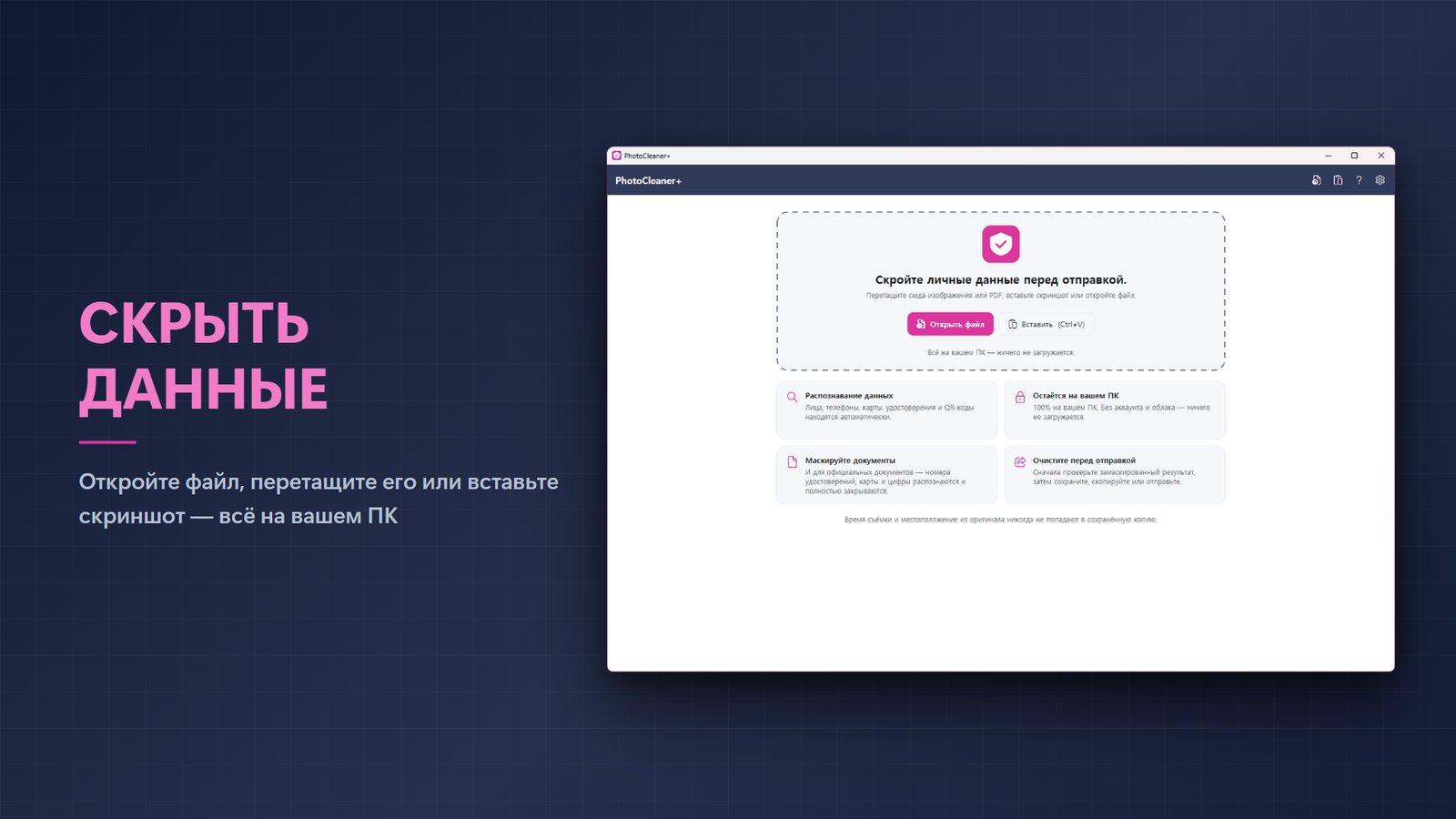Click the Очистите перед отправкой card title

[1084, 460]
